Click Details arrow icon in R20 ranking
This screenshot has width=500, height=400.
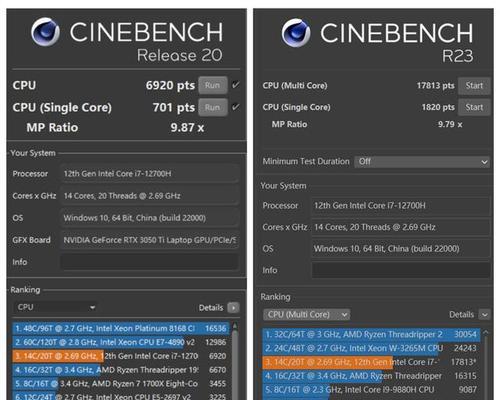coord(233,307)
